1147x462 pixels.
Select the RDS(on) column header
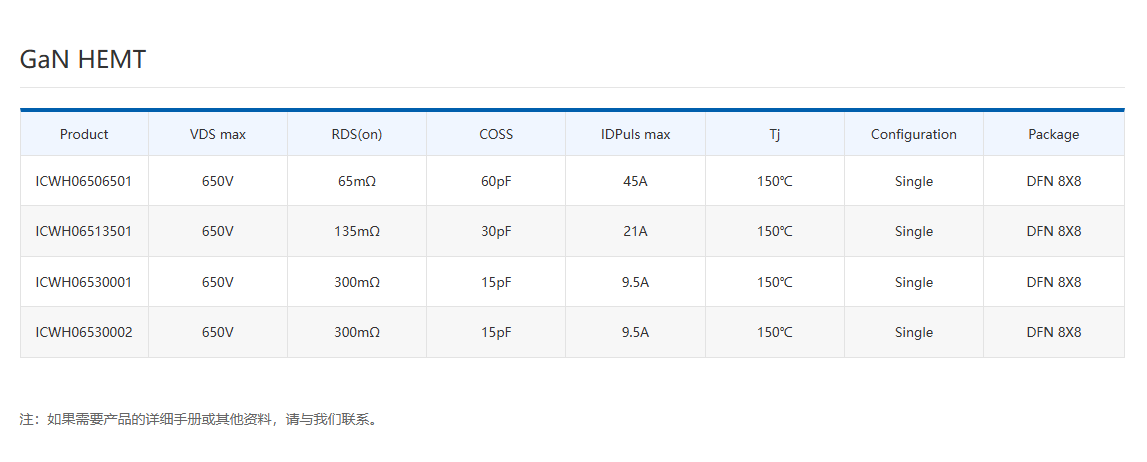[357, 134]
